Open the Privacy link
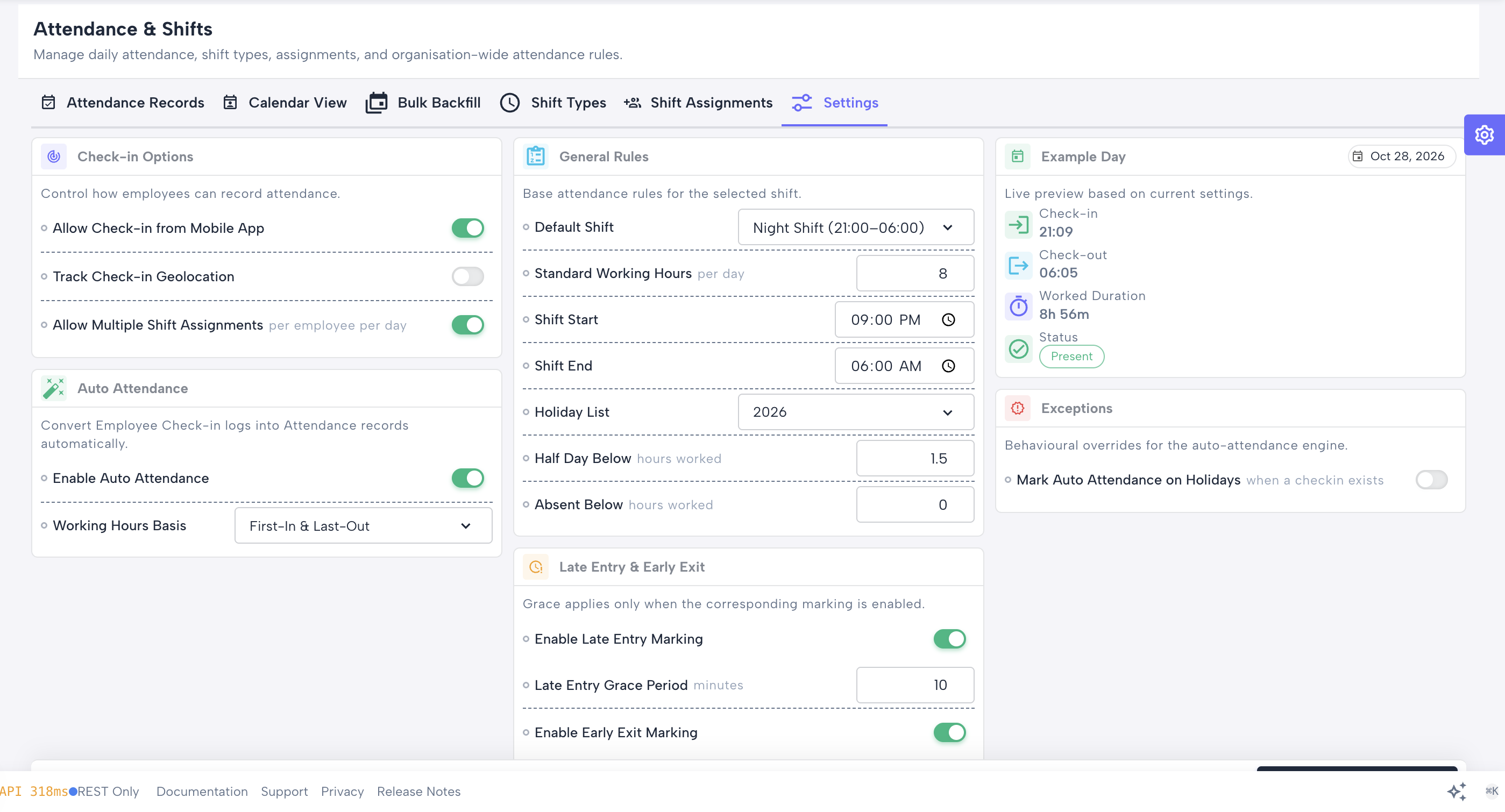The image size is (1505, 812). coord(343,792)
